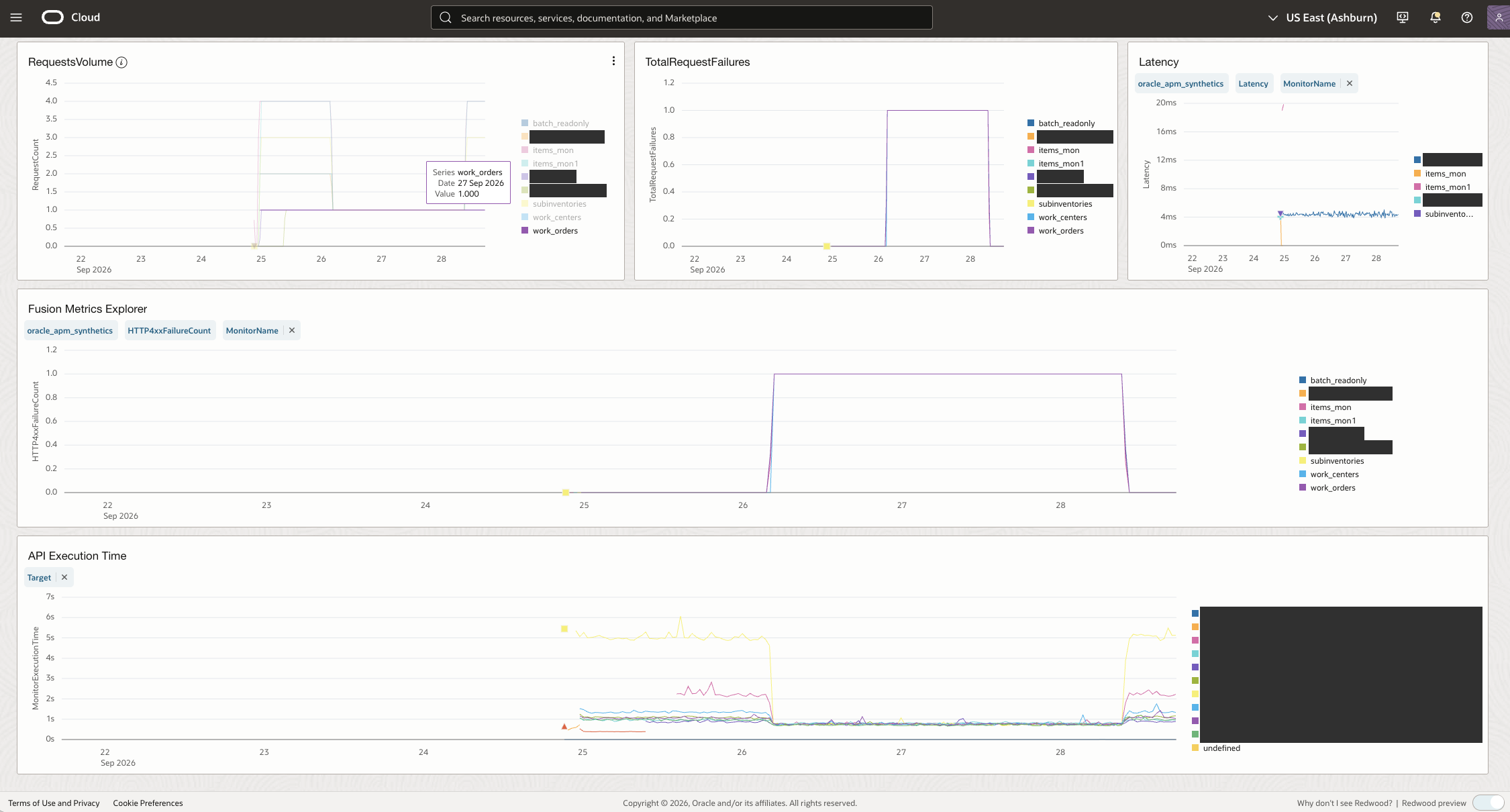
Task: Toggle the Redwood preview switch
Action: pyautogui.click(x=1488, y=803)
